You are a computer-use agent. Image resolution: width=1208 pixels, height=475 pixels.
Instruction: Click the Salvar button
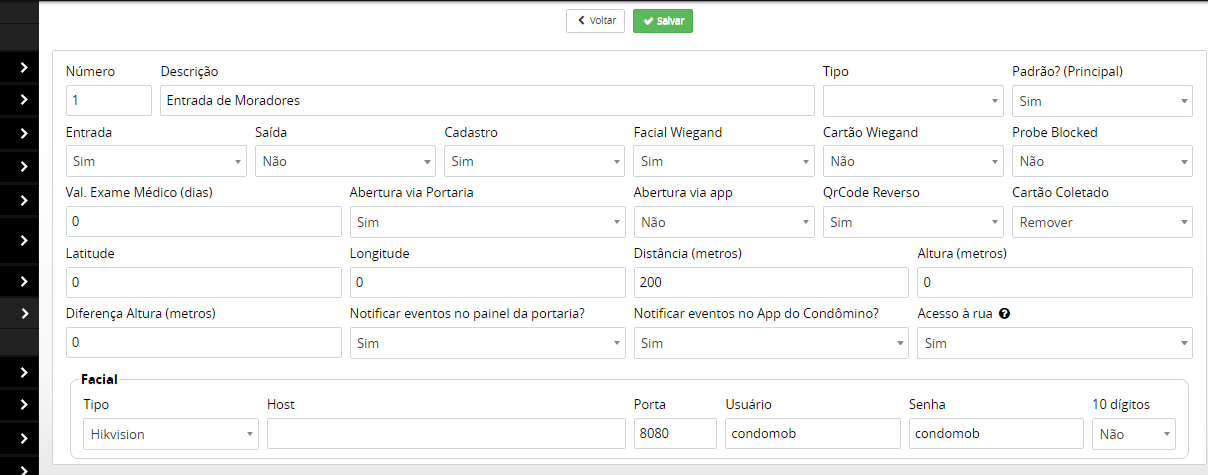[x=662, y=21]
